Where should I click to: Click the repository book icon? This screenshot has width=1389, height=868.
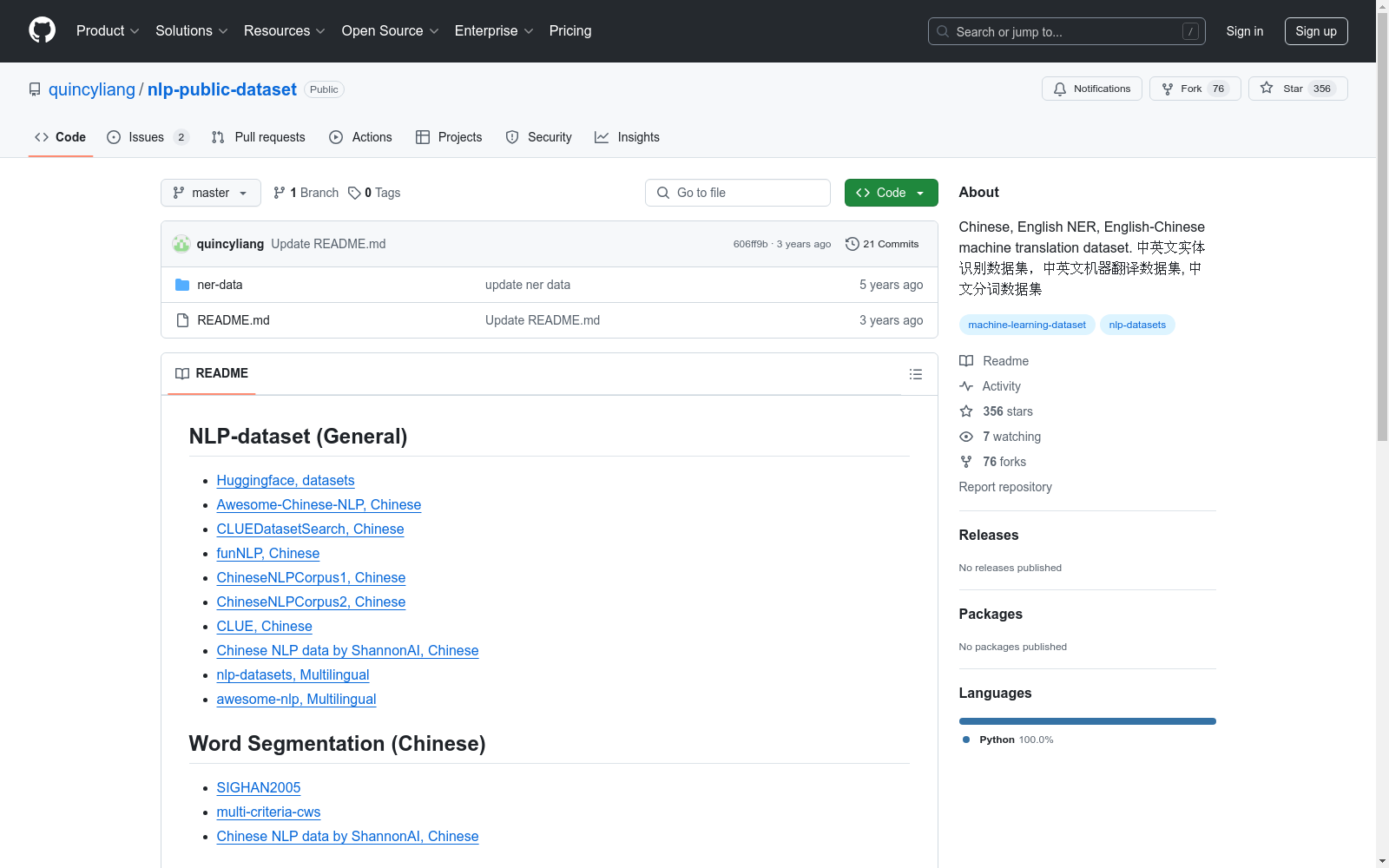tap(35, 89)
